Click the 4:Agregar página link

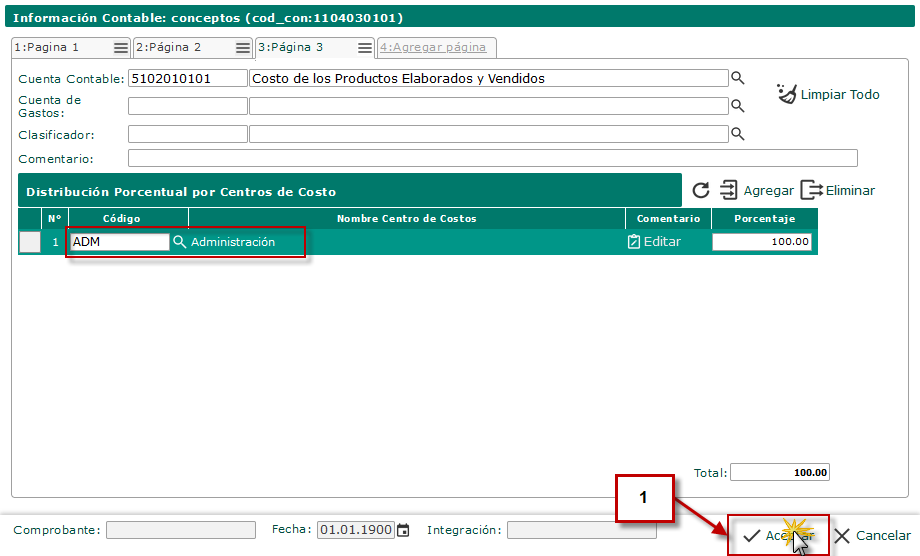[434, 48]
